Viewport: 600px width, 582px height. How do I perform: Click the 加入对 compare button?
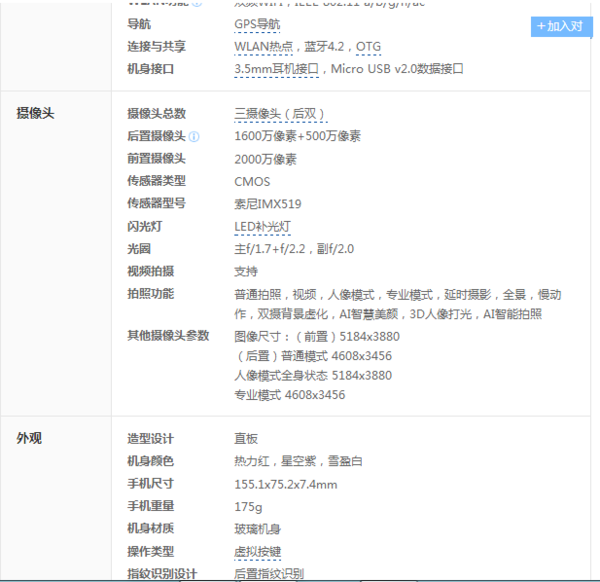561,26
